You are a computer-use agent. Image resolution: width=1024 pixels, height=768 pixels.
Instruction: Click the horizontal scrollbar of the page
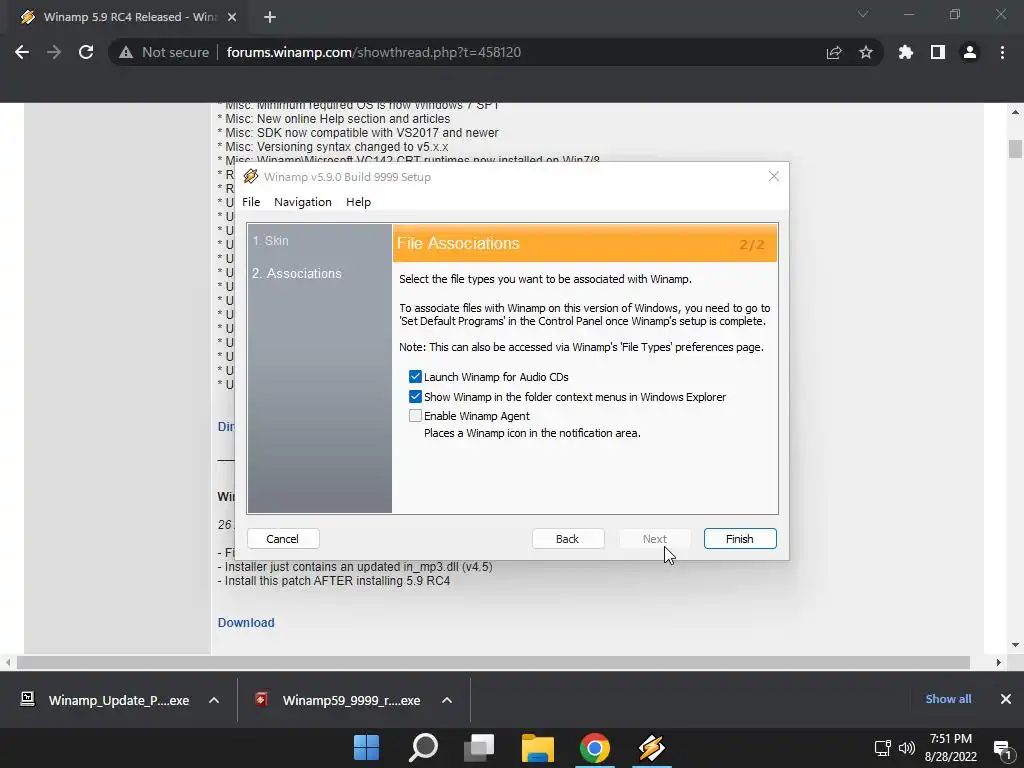click(x=493, y=662)
